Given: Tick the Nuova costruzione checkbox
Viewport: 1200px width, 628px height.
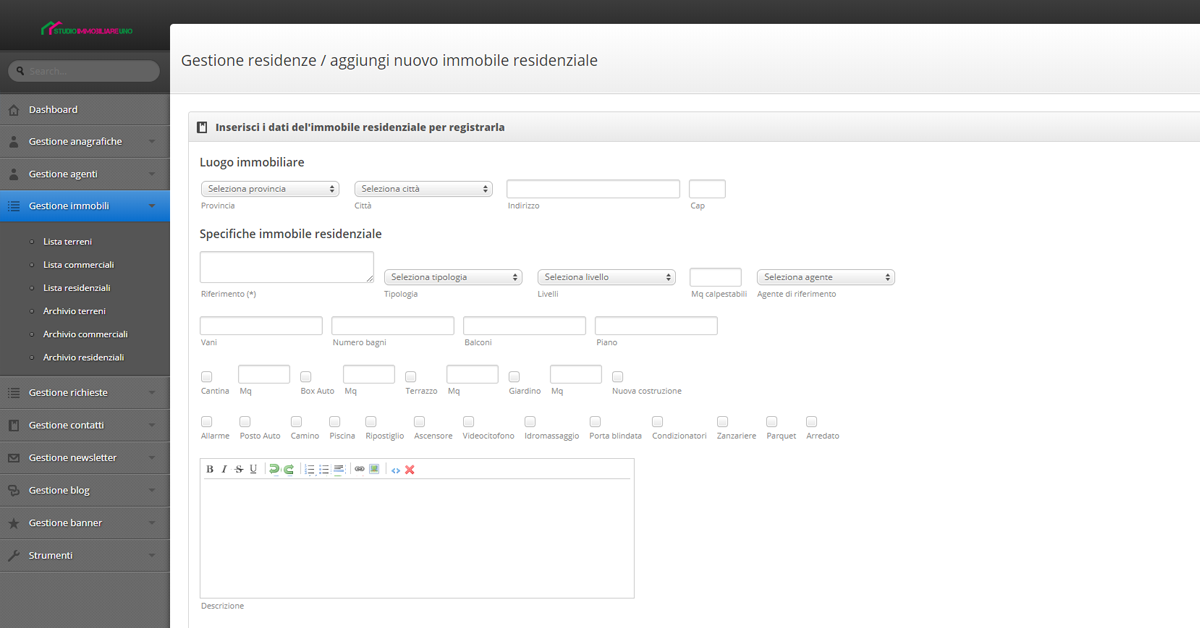Looking at the screenshot, I should 618,377.
